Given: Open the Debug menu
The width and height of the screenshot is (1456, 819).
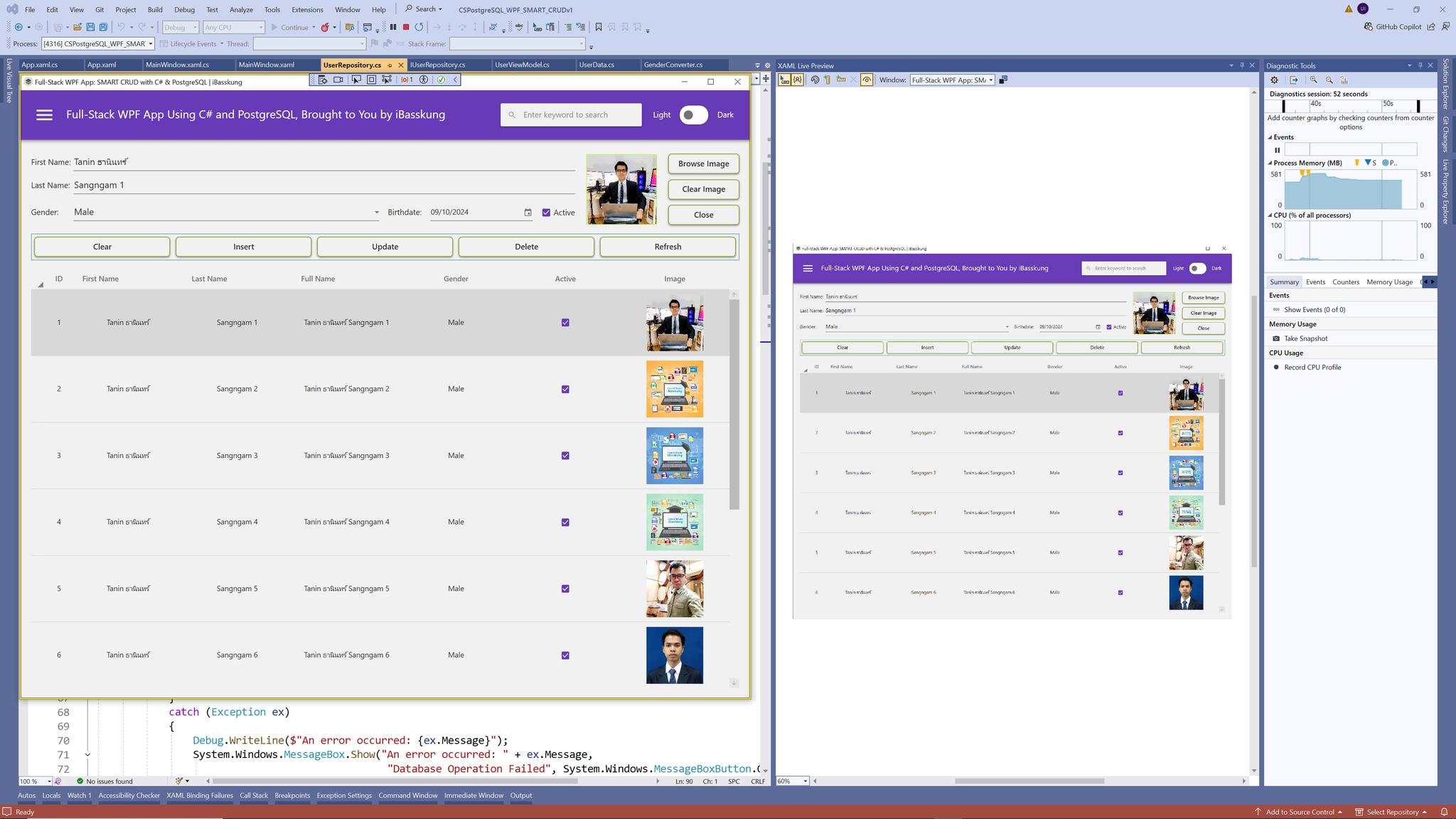Looking at the screenshot, I should click(184, 9).
